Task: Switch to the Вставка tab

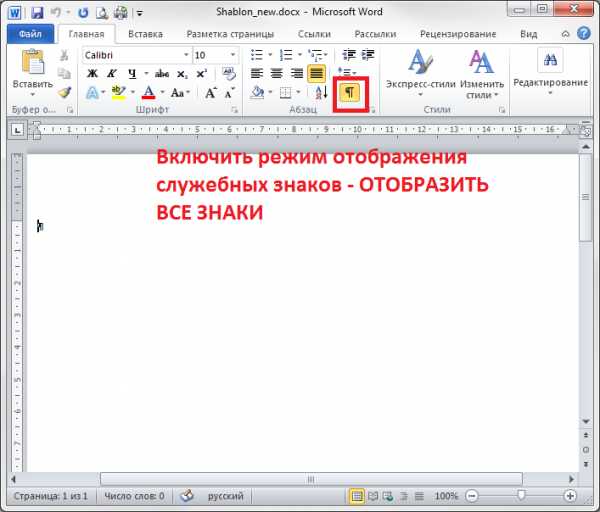Action: pos(145,34)
